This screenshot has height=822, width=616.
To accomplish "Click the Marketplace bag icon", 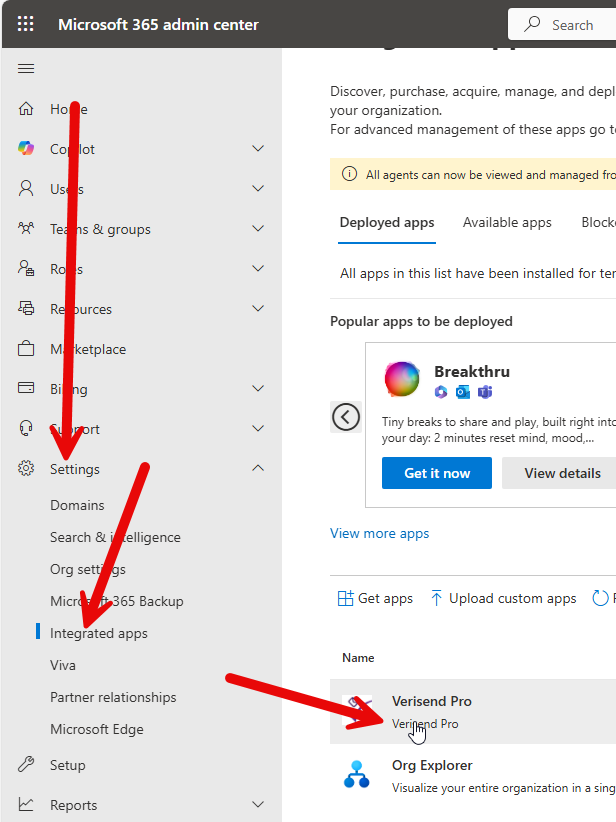I will (x=26, y=348).
